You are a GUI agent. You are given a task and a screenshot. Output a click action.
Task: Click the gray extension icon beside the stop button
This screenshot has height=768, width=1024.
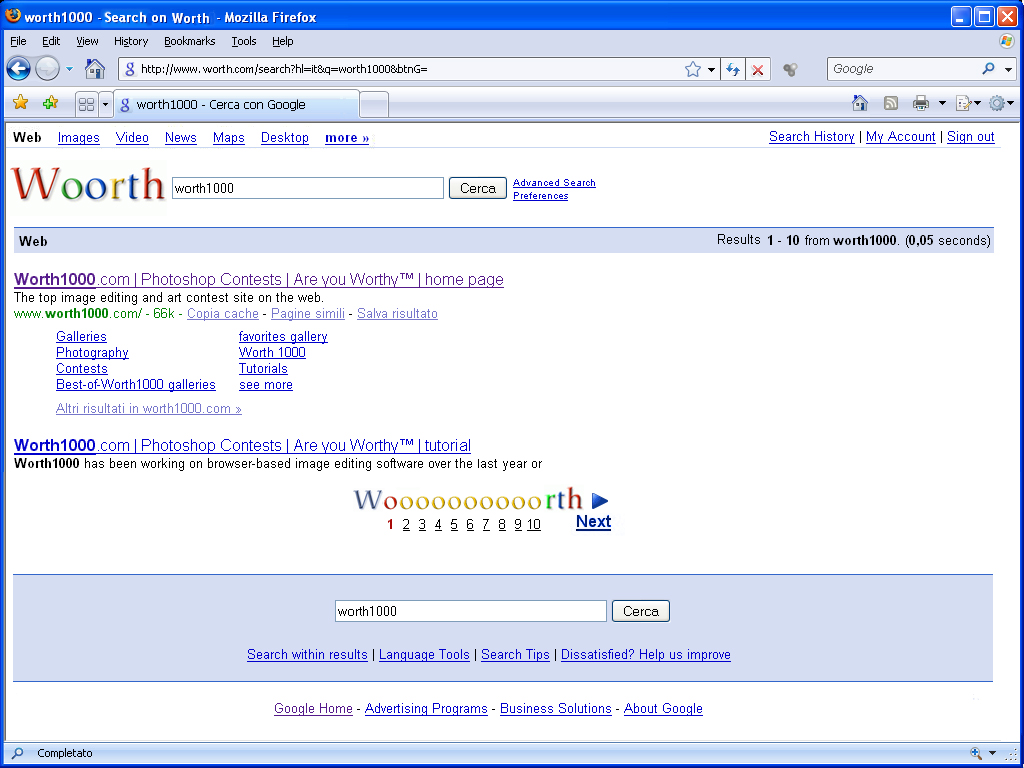[x=790, y=69]
